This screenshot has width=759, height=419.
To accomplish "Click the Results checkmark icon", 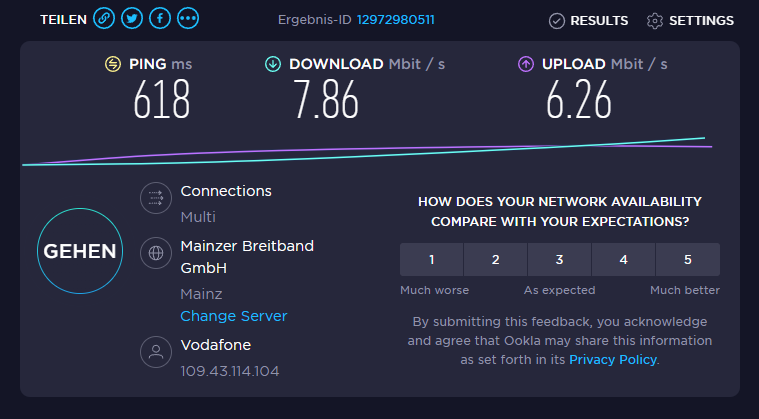I will [x=558, y=20].
